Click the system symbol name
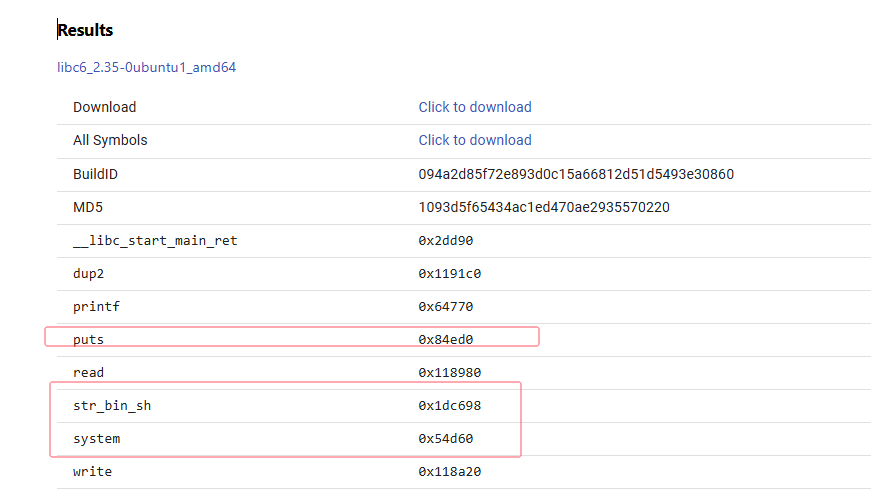The height and width of the screenshot is (503, 871). 97,438
